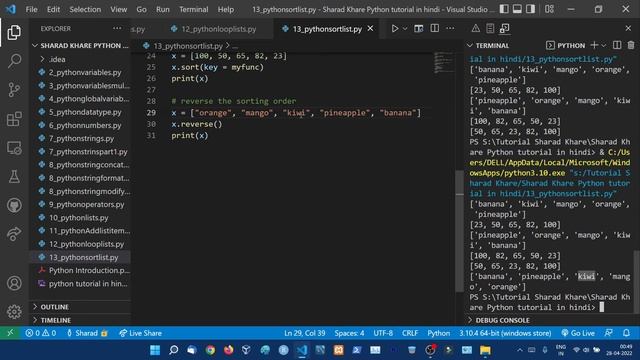Click the code minimap
Screen dimensions: 640x360
(444, 62)
